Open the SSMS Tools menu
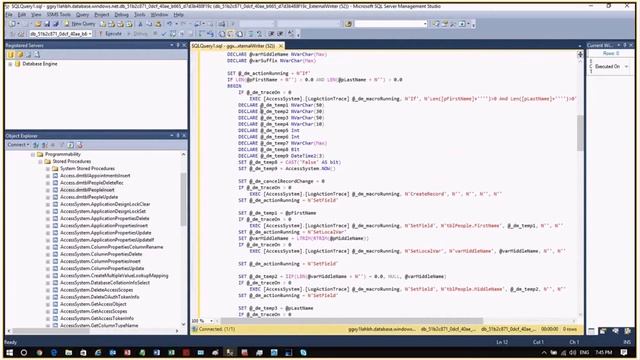Viewport: 640px width, 360px height. (59, 15)
